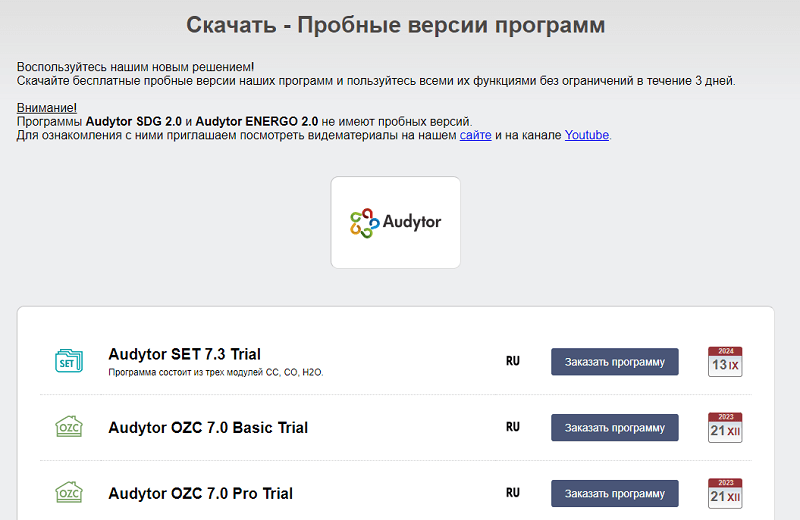Click the calendar icon in OZC Basic Trial row
The height and width of the screenshot is (520, 800).
[x=725, y=427]
